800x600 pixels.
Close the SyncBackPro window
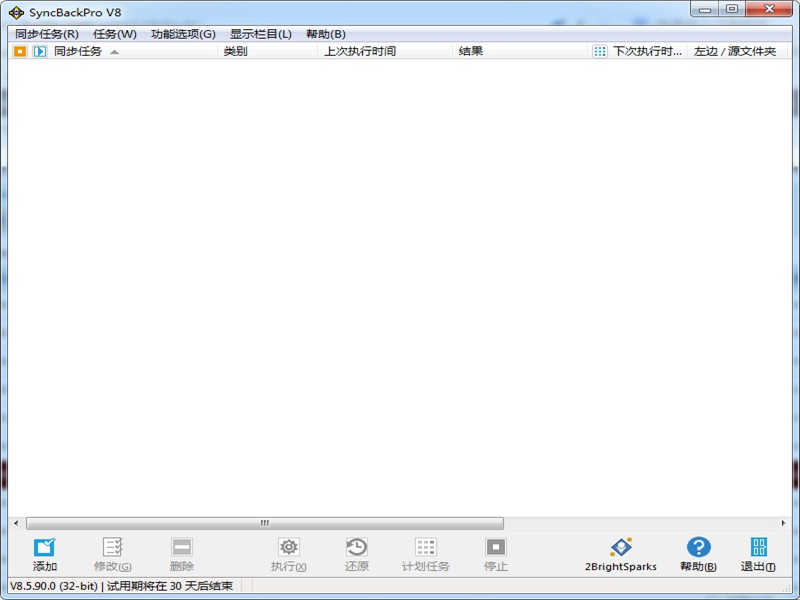coord(769,9)
